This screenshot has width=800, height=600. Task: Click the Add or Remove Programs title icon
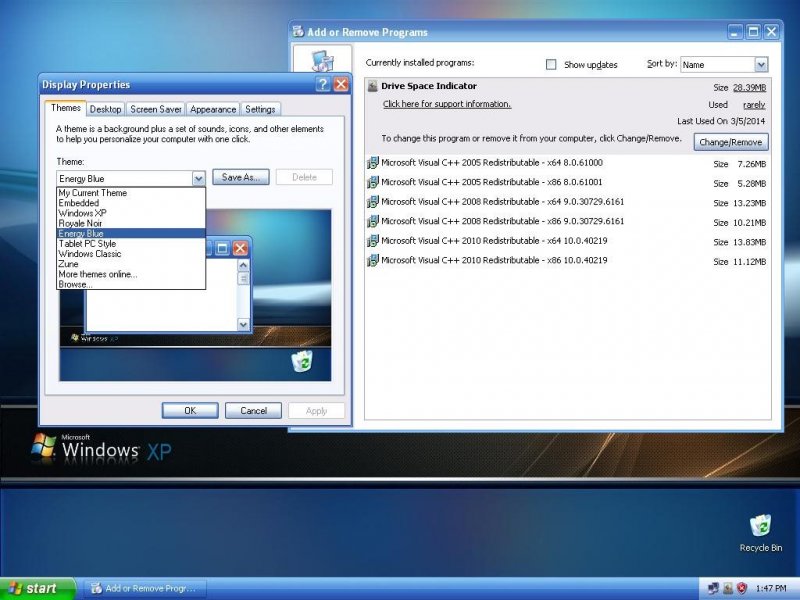(x=298, y=32)
